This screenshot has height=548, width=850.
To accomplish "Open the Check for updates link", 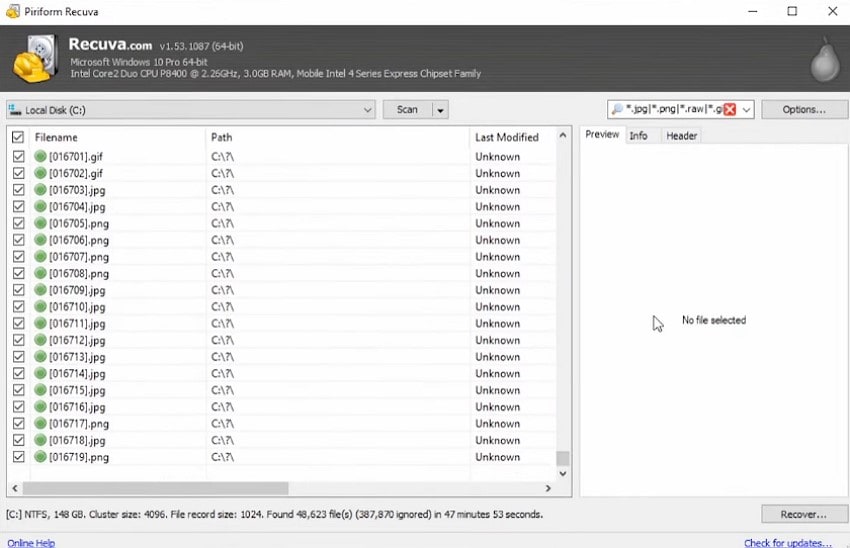I will (x=788, y=543).
